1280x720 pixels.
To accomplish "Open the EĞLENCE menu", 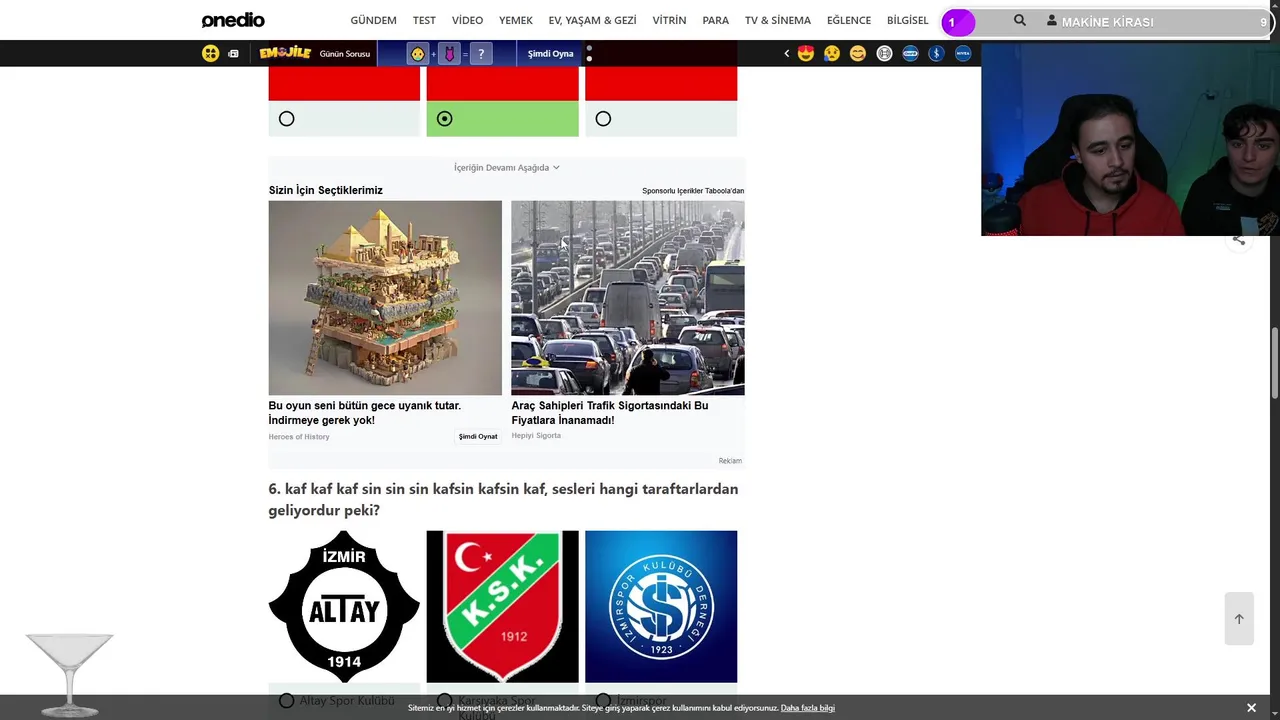I will 849,20.
